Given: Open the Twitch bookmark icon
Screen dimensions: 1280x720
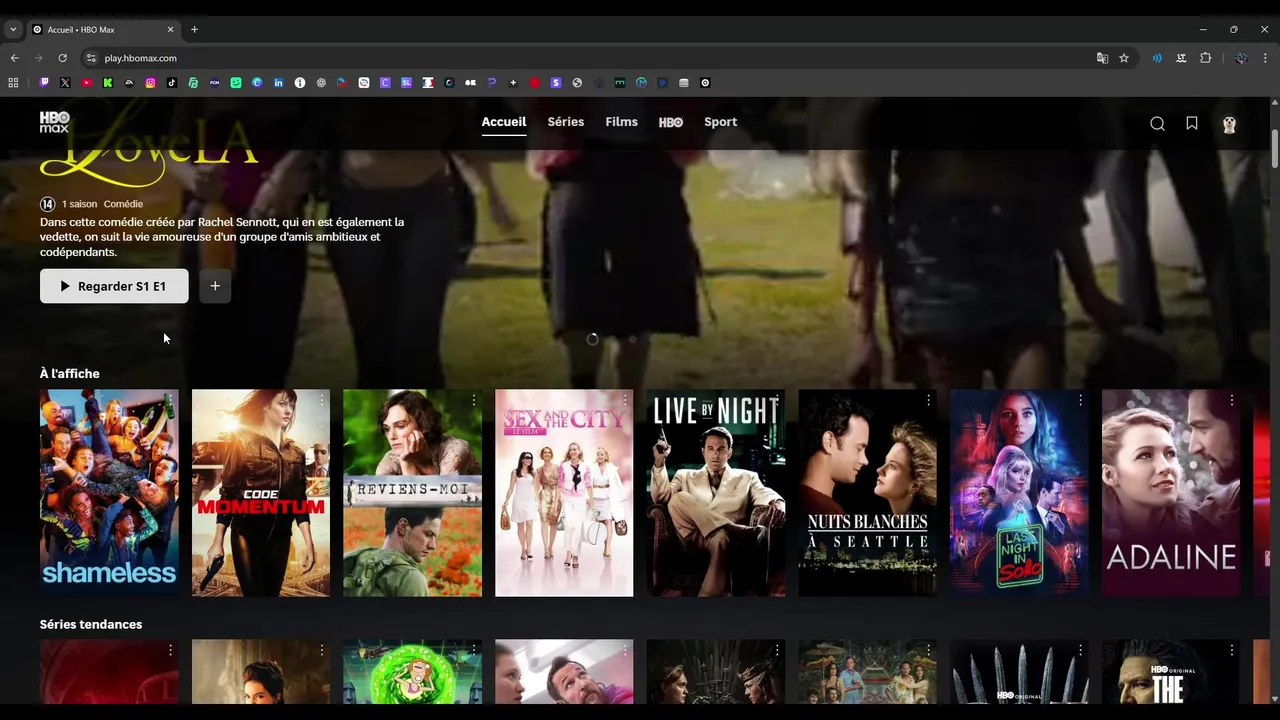Looking at the screenshot, I should 44,83.
